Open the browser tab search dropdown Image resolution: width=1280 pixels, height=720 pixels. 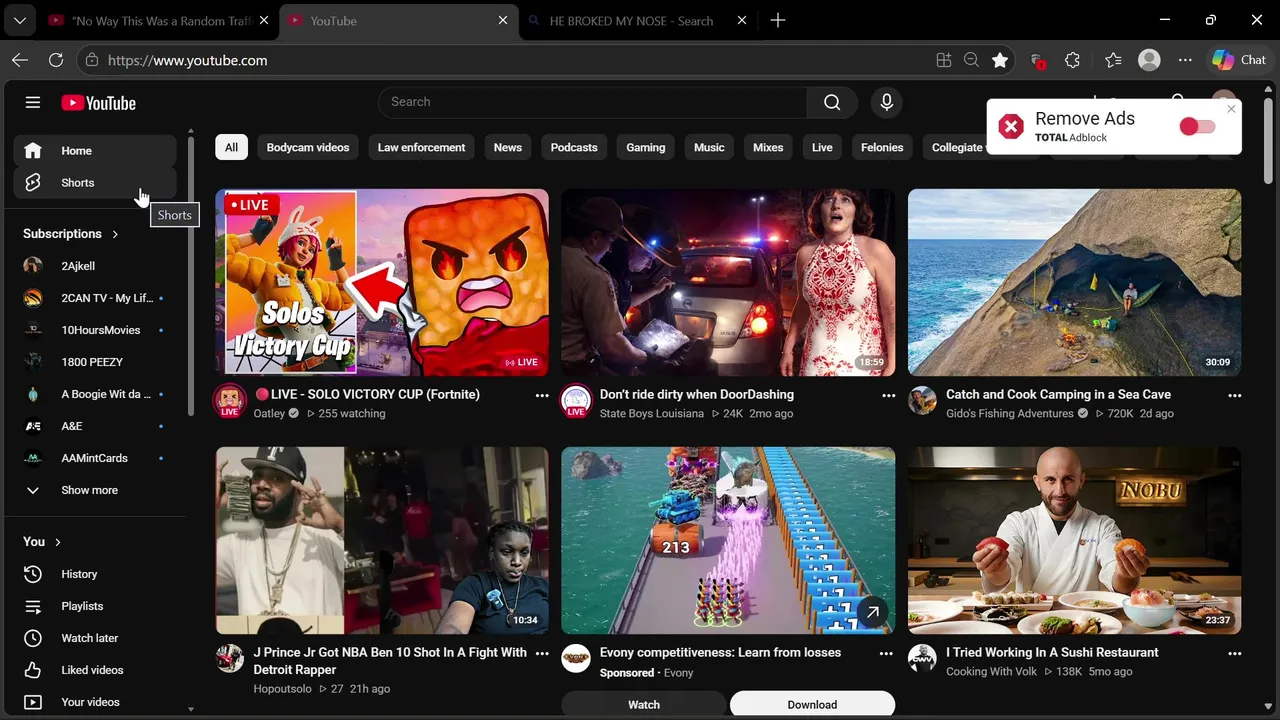click(x=20, y=20)
